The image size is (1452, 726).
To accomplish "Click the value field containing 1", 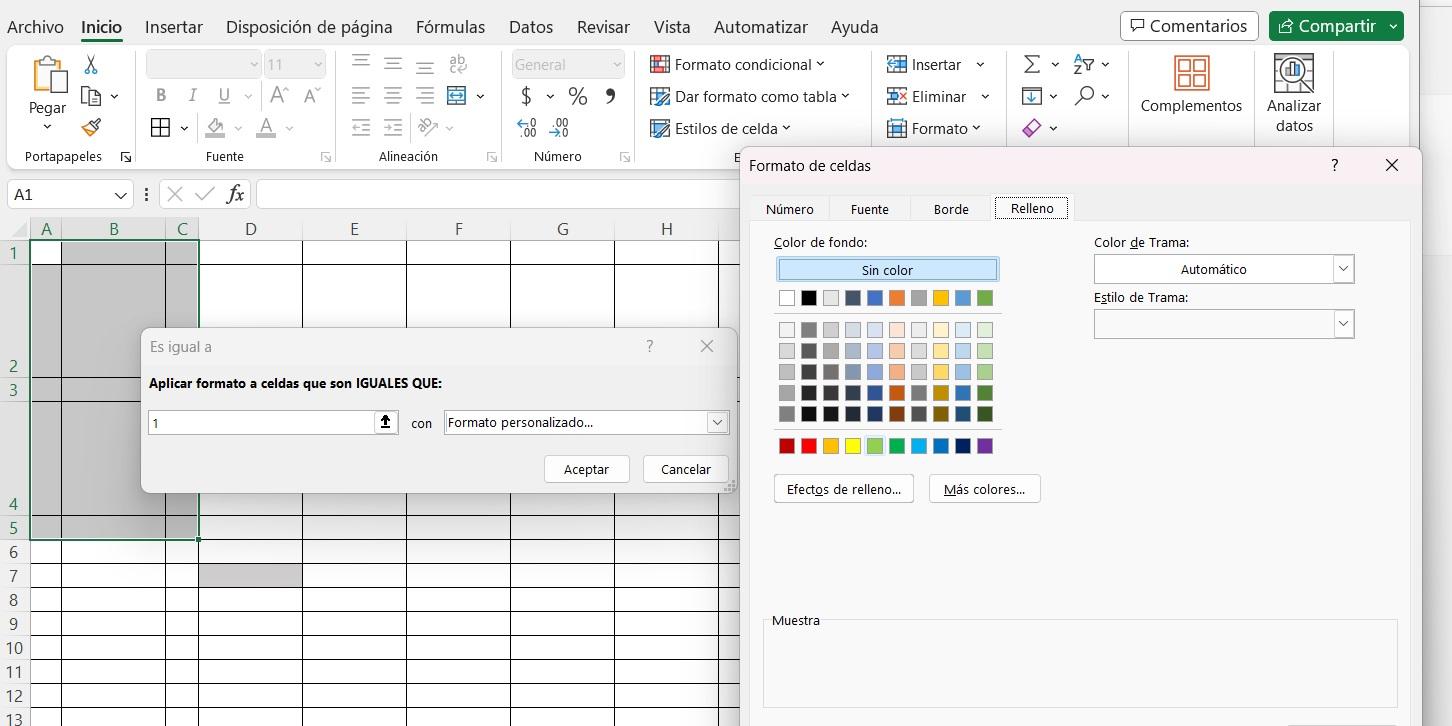I will (262, 423).
